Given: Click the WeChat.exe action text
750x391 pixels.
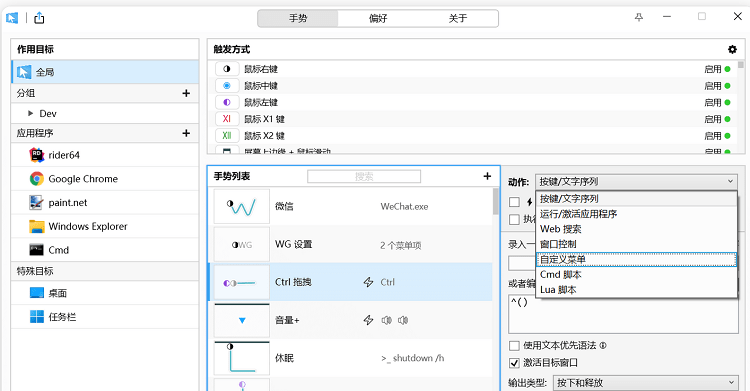Looking at the screenshot, I should coord(404,207).
